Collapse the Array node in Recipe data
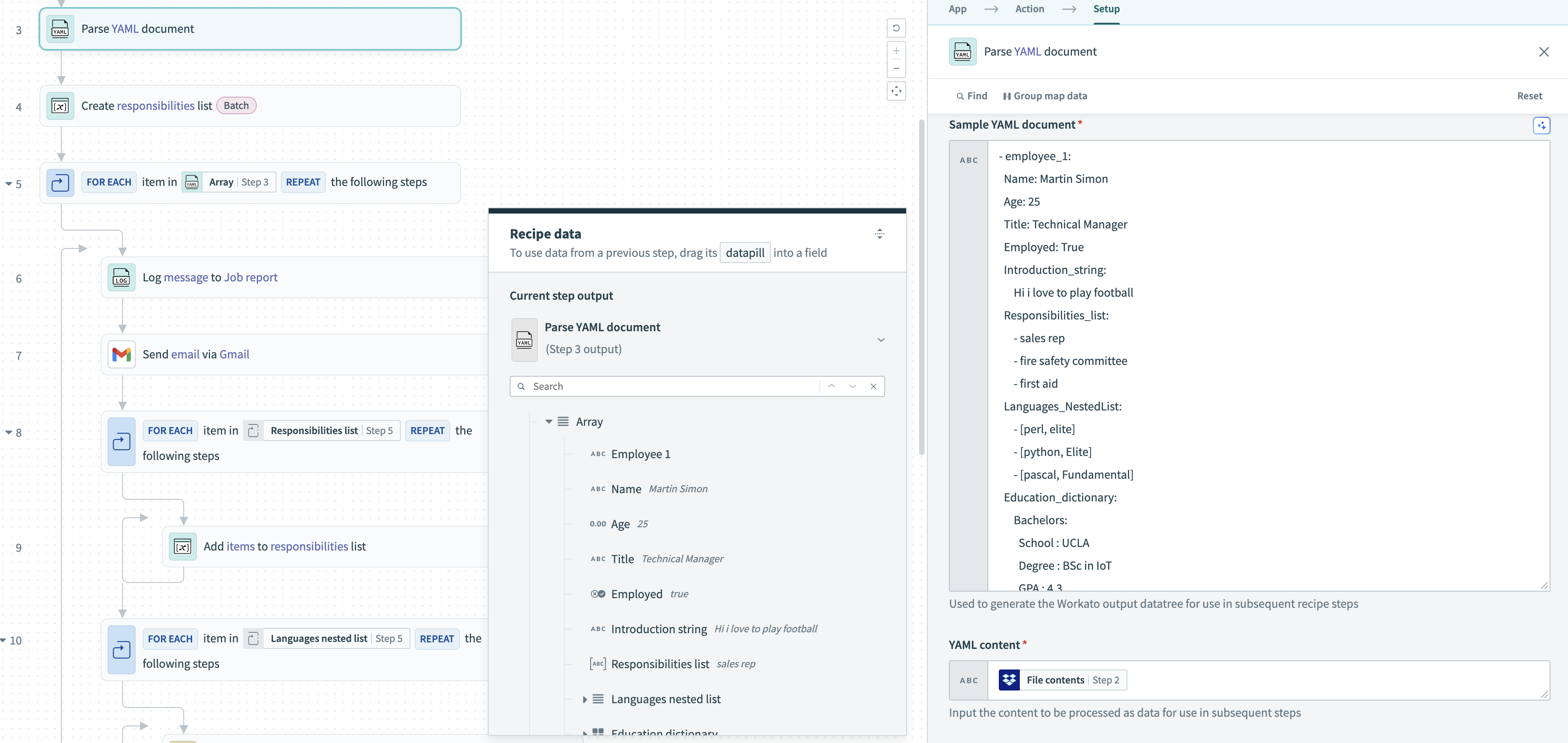The height and width of the screenshot is (743, 1568). click(x=549, y=421)
